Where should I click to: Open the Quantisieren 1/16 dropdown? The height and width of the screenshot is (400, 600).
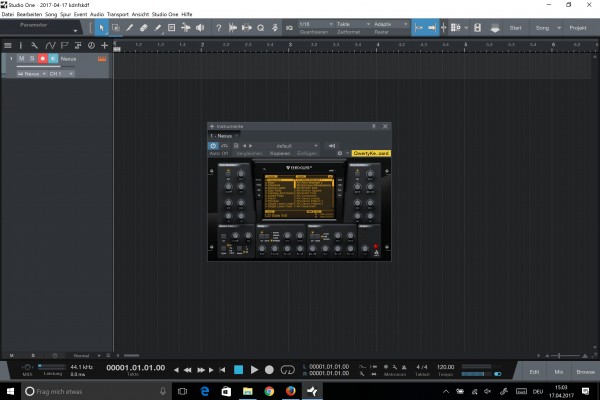pos(316,24)
